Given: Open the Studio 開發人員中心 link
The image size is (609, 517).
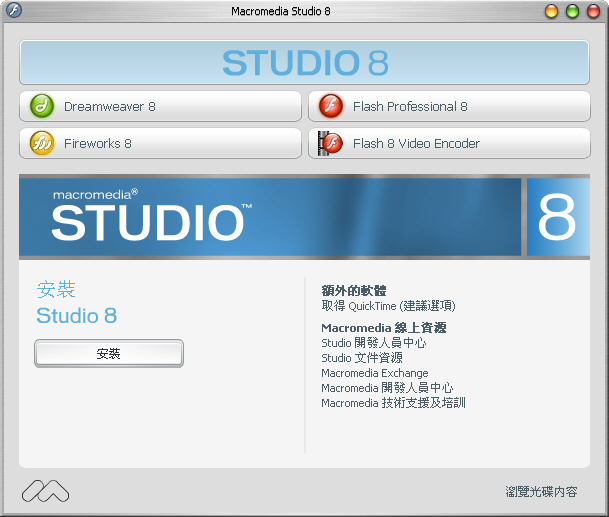Looking at the screenshot, I should pyautogui.click(x=374, y=343).
